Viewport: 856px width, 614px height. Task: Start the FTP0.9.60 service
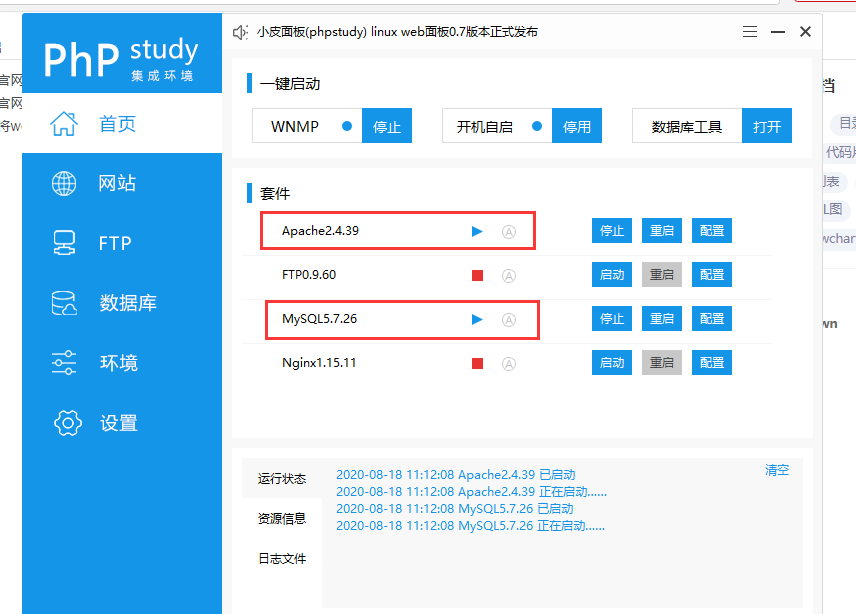[x=612, y=275]
